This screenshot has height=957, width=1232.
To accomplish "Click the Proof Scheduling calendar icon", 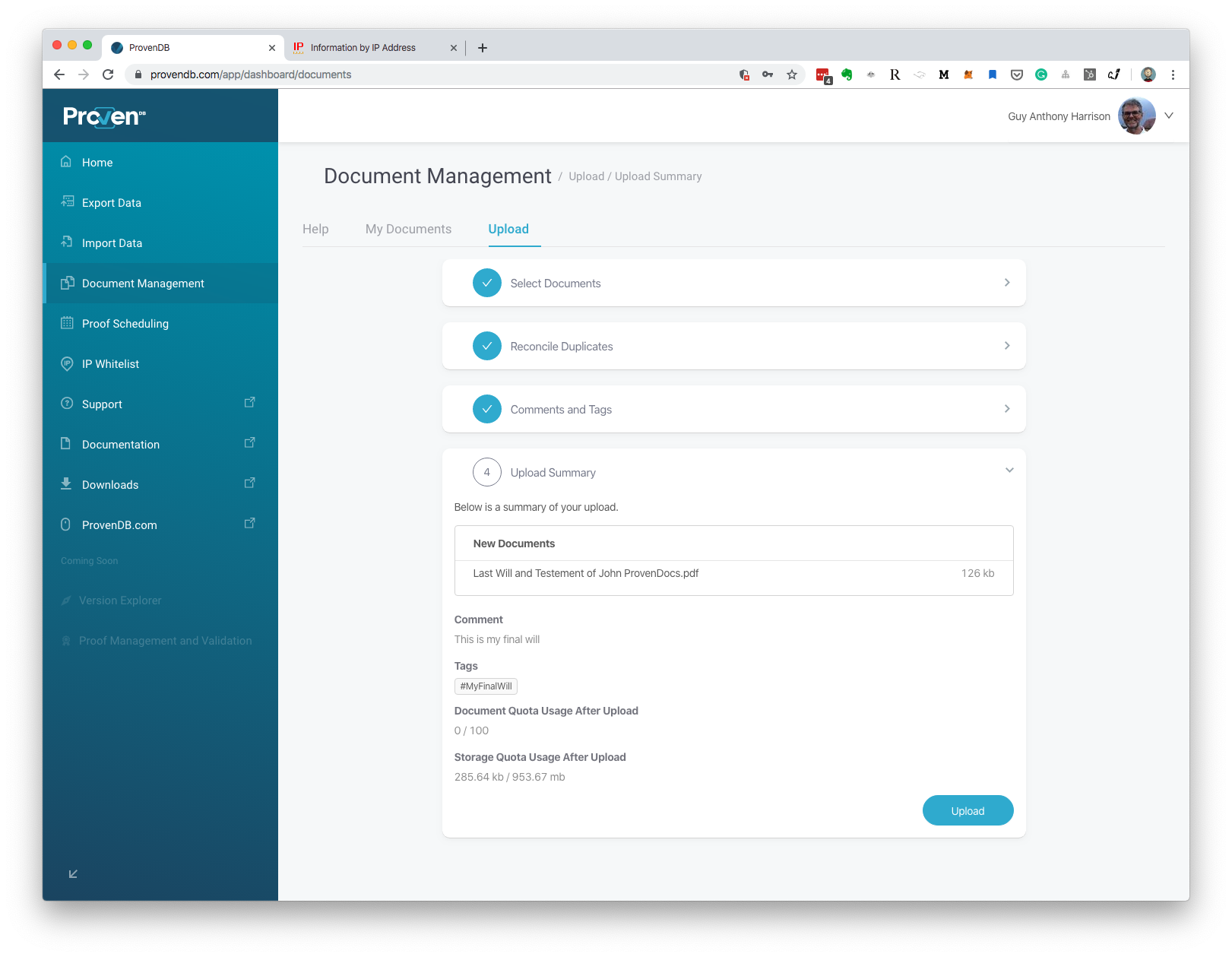I will [67, 323].
